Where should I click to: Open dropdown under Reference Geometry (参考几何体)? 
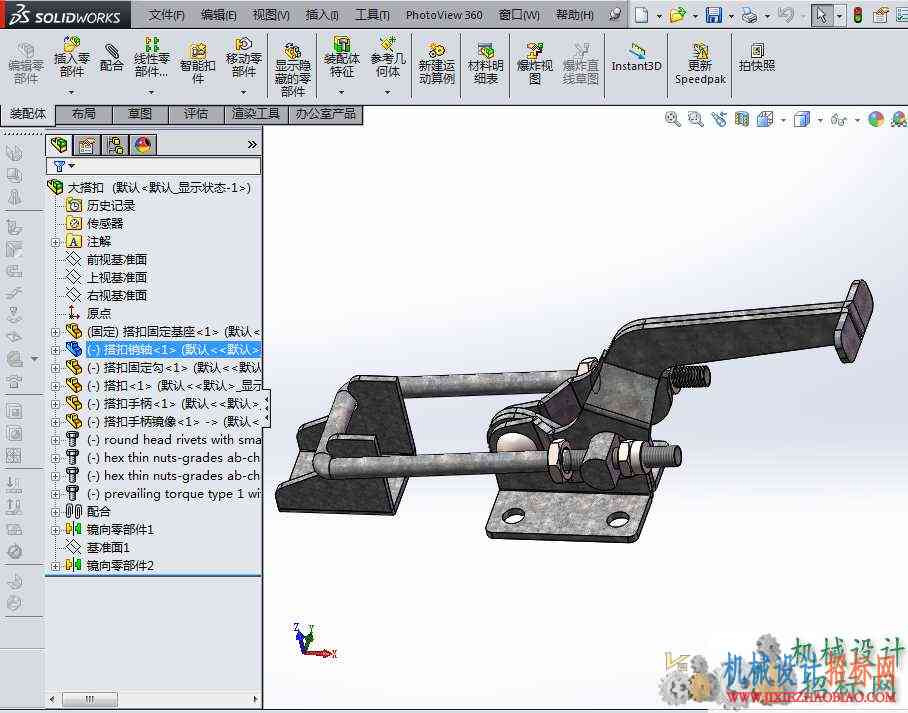pos(387,92)
